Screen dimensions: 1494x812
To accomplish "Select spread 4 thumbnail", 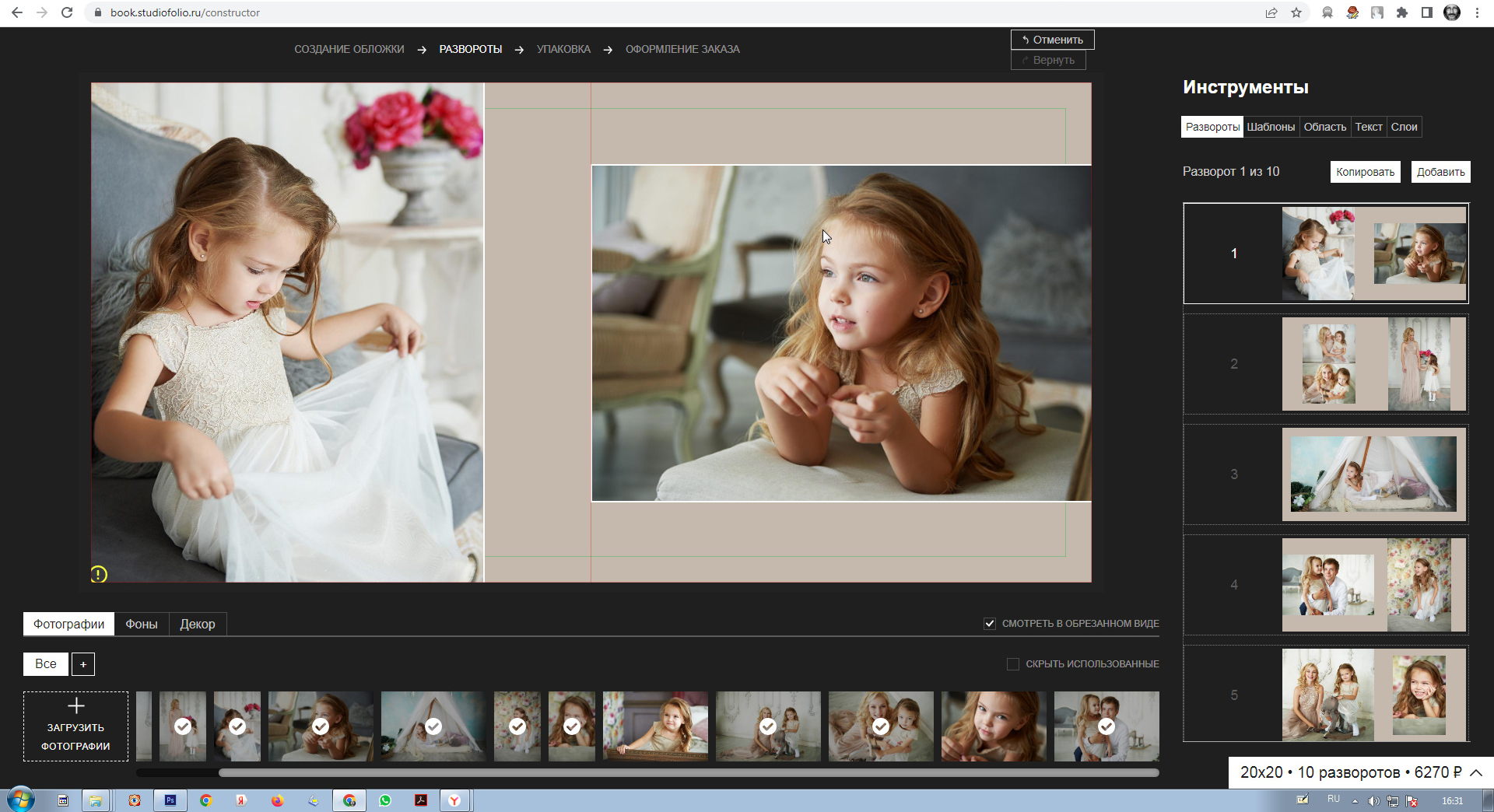I will coord(1326,585).
